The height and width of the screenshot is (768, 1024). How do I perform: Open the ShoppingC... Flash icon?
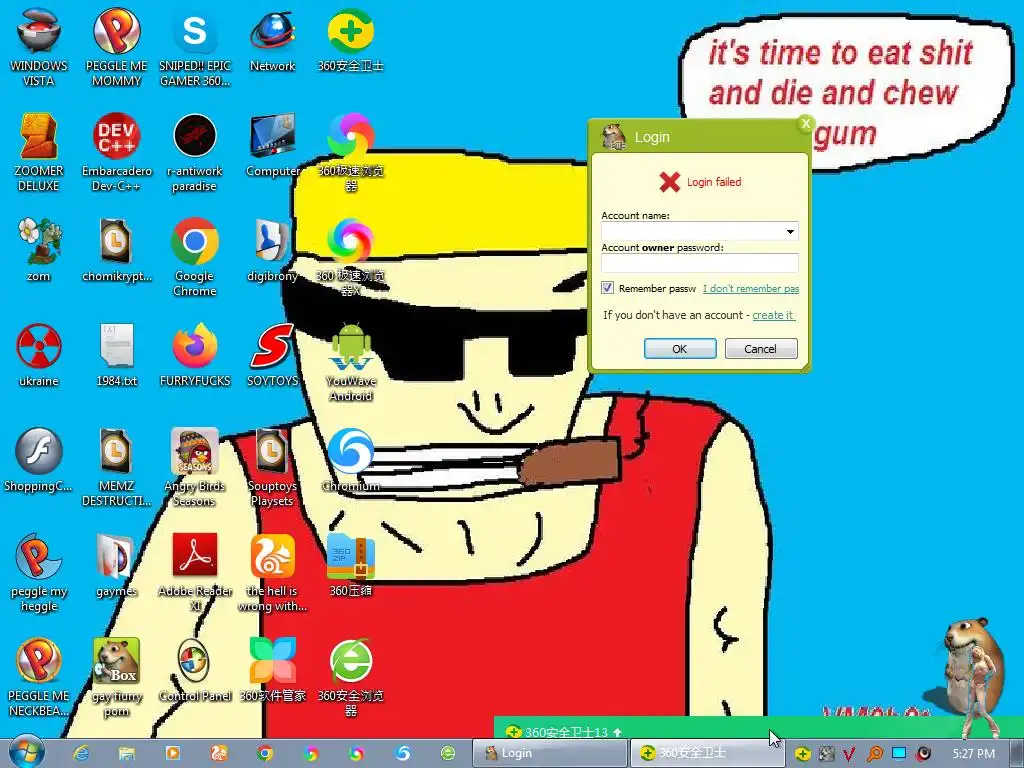point(39,460)
